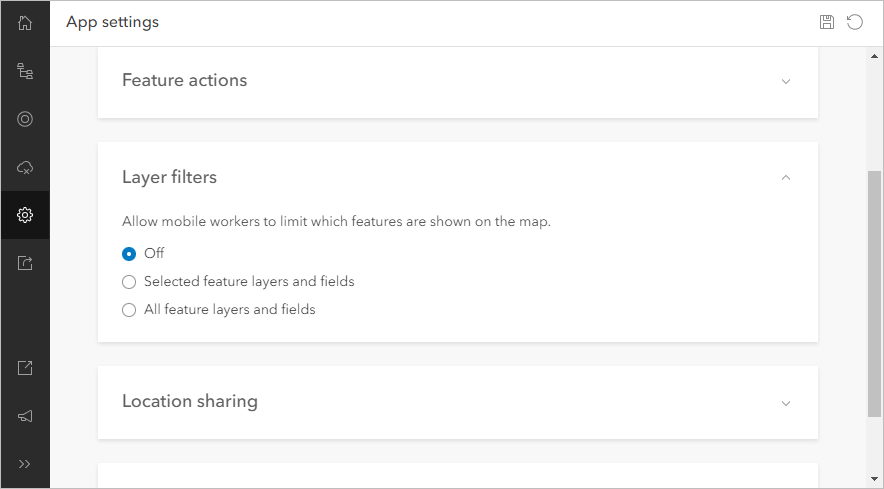Select the App settings gear icon
884x489 pixels.
pyautogui.click(x=25, y=215)
